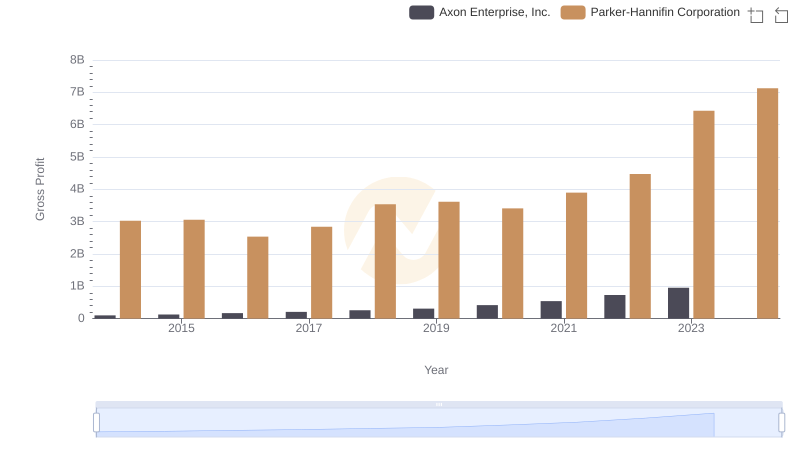Click the 8B y-axis label

[x=77, y=60]
